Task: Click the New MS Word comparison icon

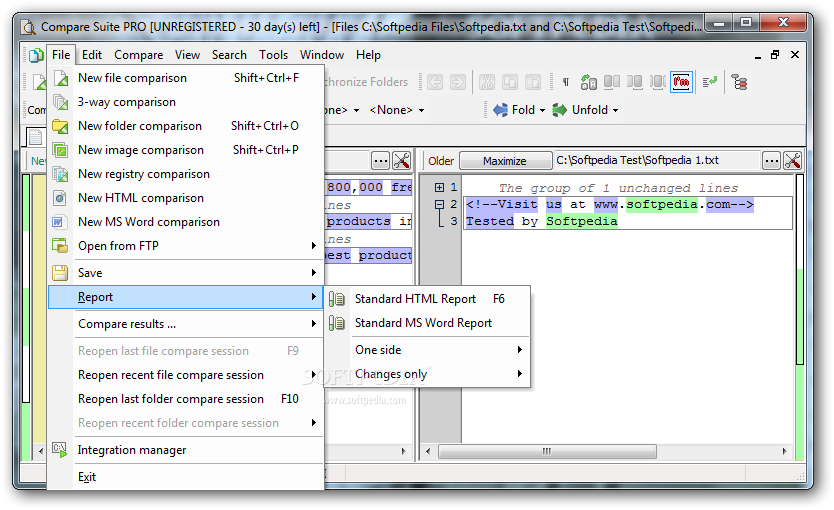Action: [59, 222]
